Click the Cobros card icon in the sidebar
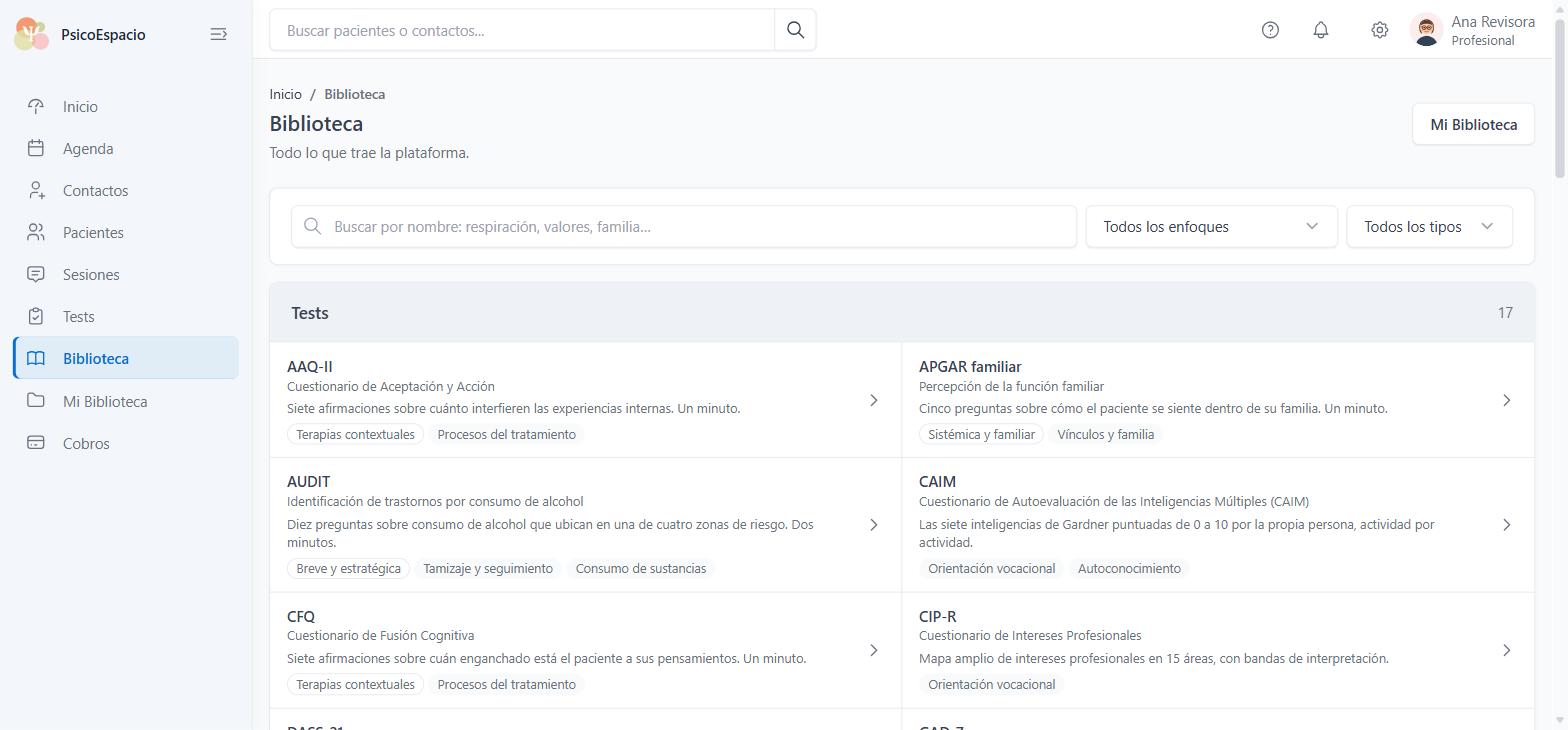 (36, 443)
